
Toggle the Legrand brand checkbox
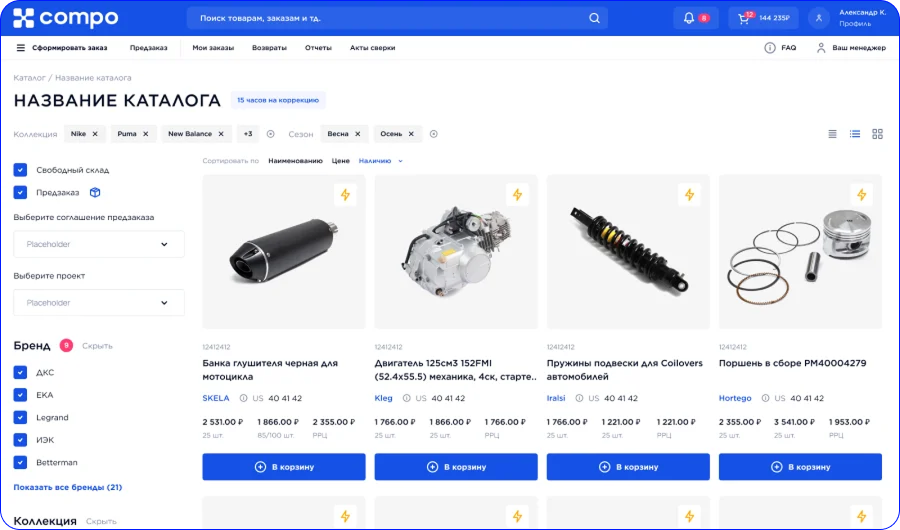[20, 417]
